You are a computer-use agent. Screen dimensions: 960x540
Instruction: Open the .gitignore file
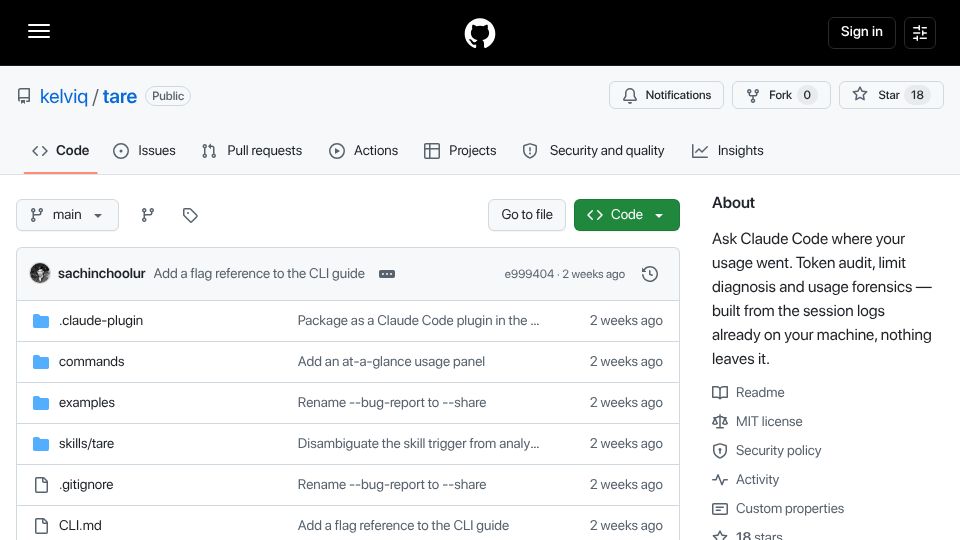point(86,485)
